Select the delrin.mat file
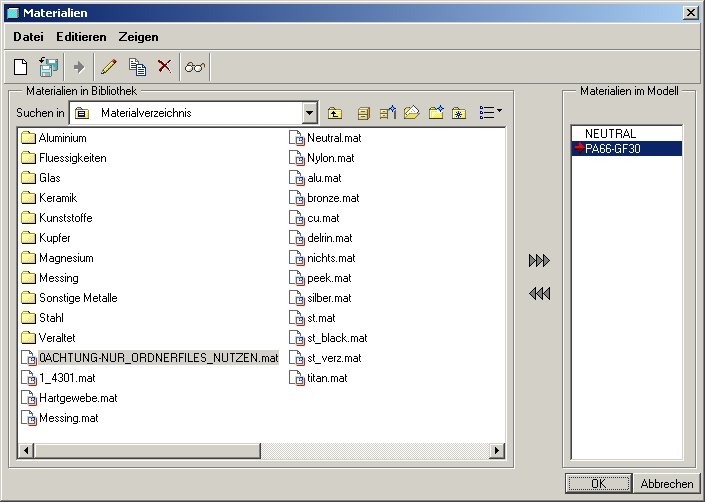The width and height of the screenshot is (705, 502). (321, 238)
